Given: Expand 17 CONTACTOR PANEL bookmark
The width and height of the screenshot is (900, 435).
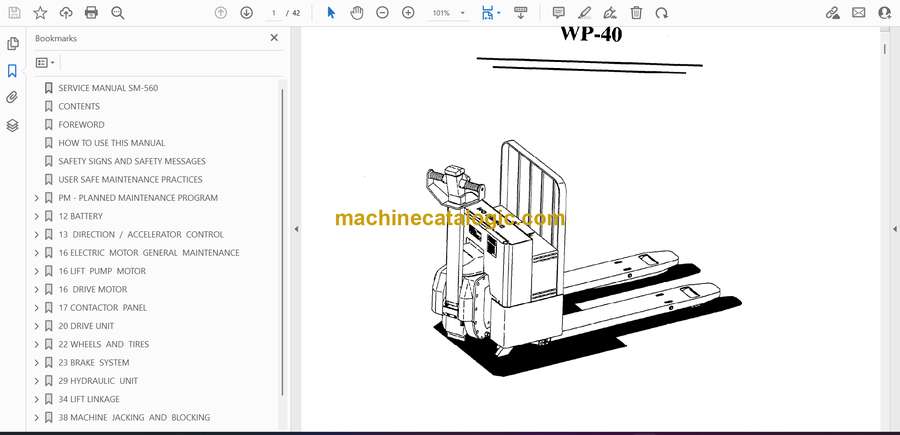Looking at the screenshot, I should 37,308.
